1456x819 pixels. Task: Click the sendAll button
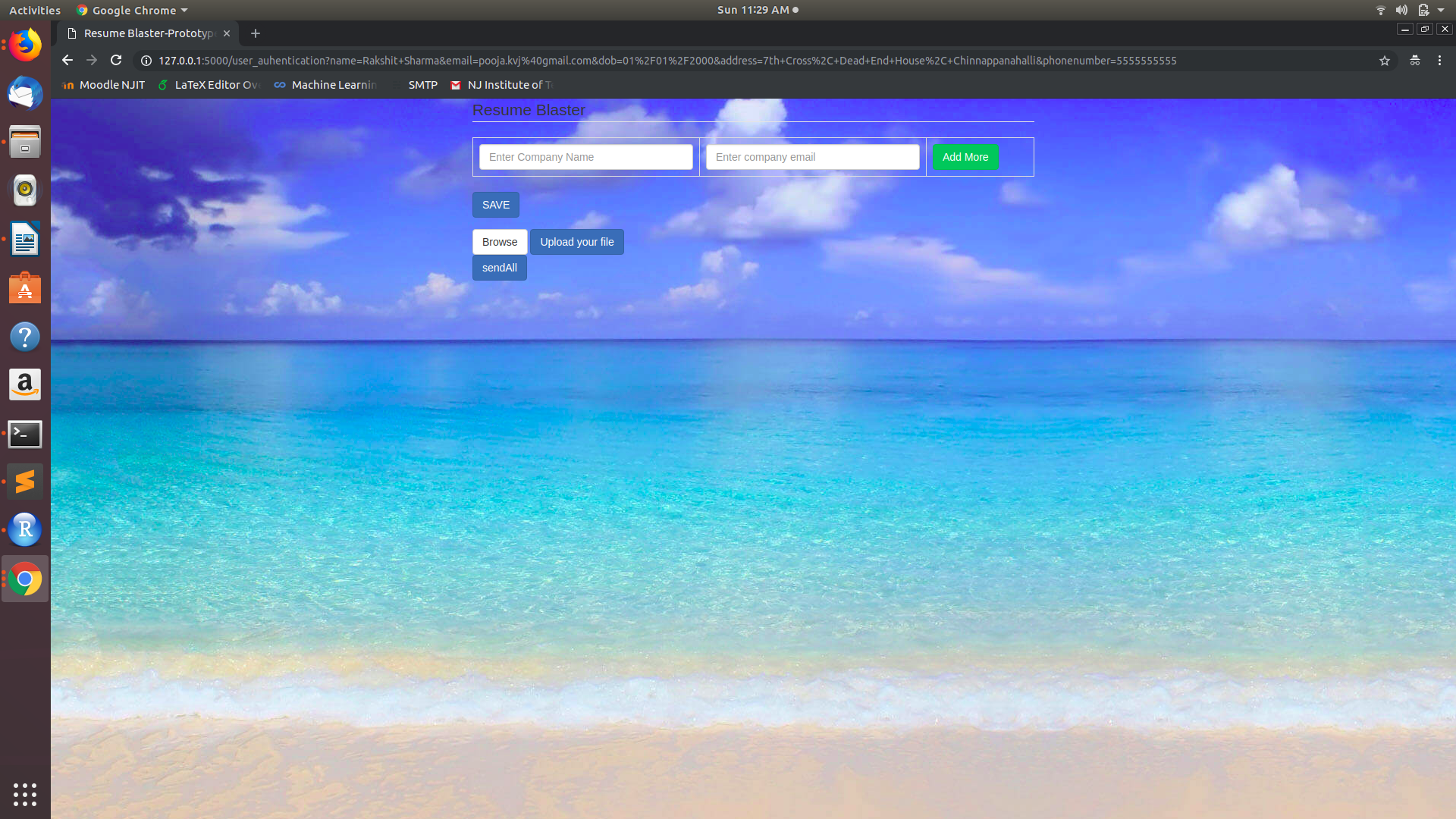499,268
